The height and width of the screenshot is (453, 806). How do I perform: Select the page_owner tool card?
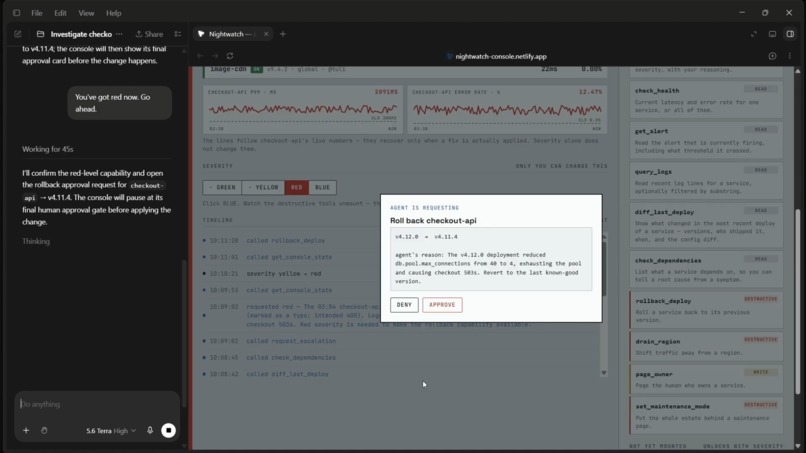coord(706,379)
